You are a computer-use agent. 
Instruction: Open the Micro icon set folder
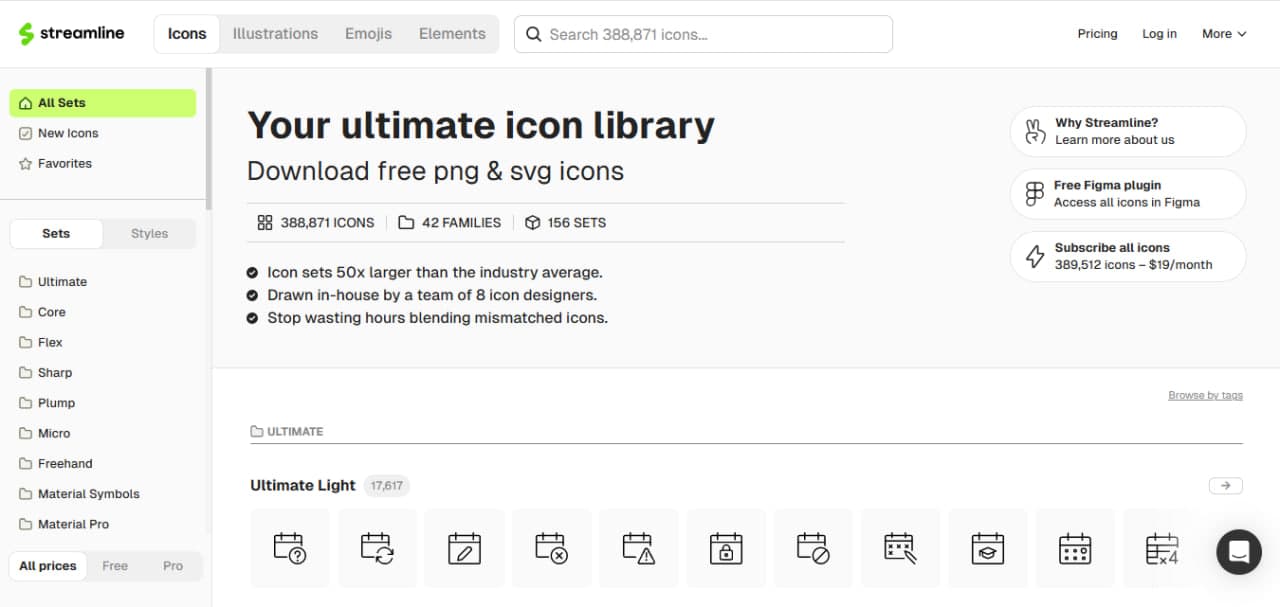pyautogui.click(x=45, y=433)
